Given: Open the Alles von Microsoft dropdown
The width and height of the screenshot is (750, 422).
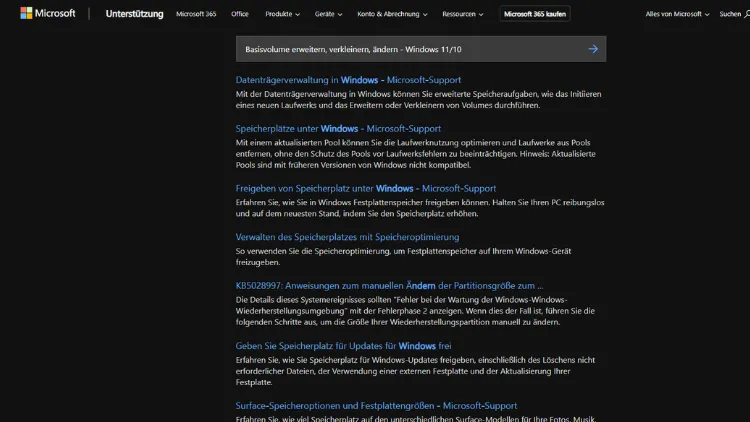Looking at the screenshot, I should tap(677, 14).
